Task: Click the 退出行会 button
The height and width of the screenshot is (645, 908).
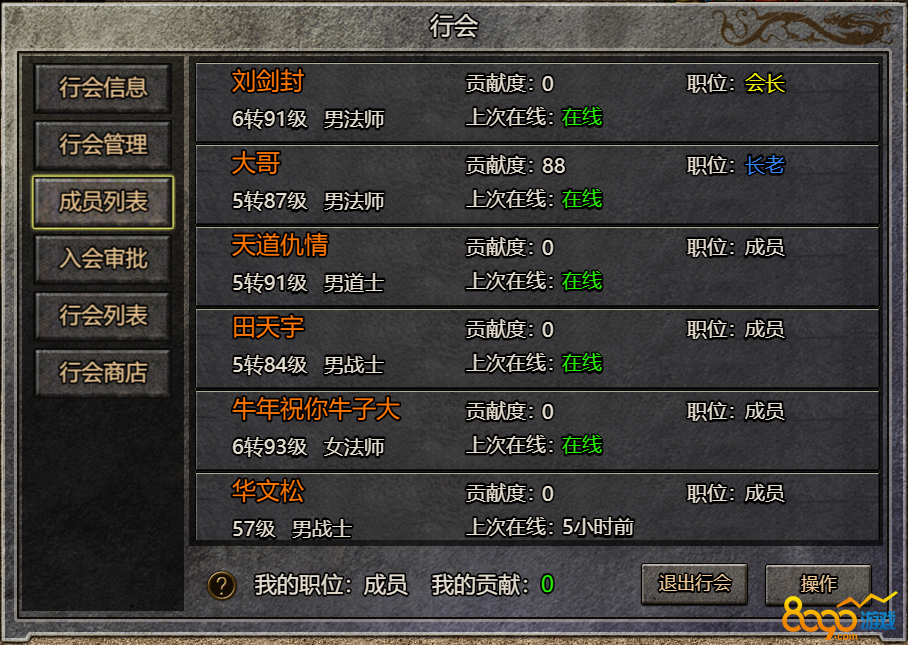Action: [694, 584]
